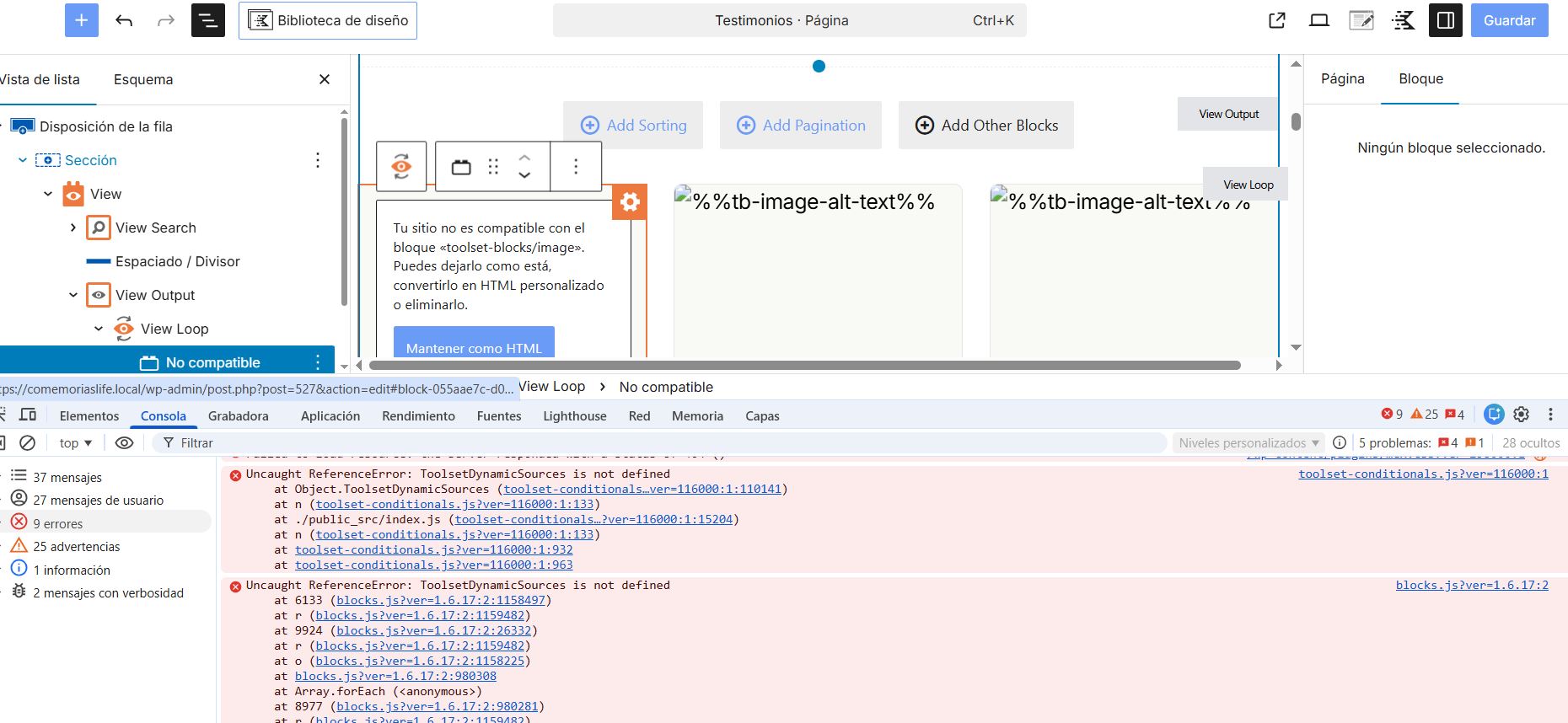The height and width of the screenshot is (723, 1568).
Task: Click No compatible breadcrumb
Action: tap(666, 387)
